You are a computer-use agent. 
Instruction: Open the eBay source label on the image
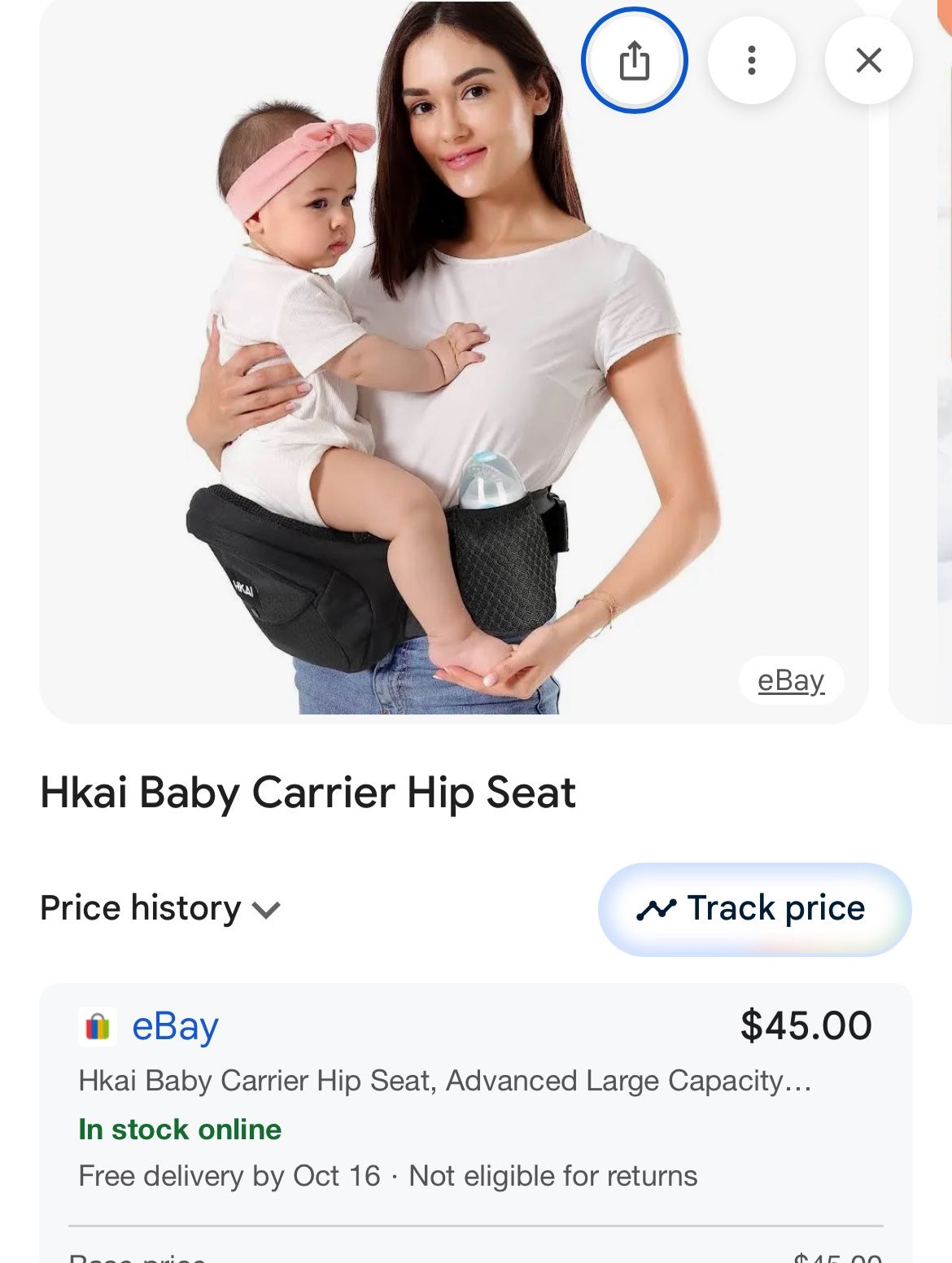click(791, 680)
